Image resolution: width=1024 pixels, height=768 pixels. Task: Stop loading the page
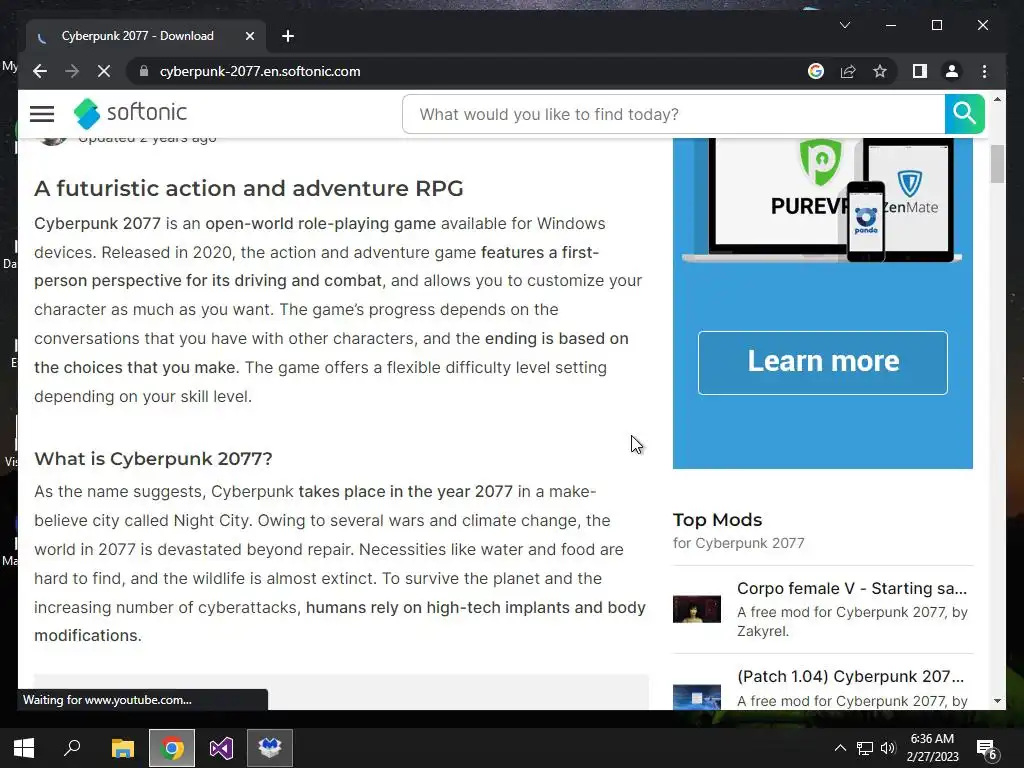pyautogui.click(x=104, y=71)
